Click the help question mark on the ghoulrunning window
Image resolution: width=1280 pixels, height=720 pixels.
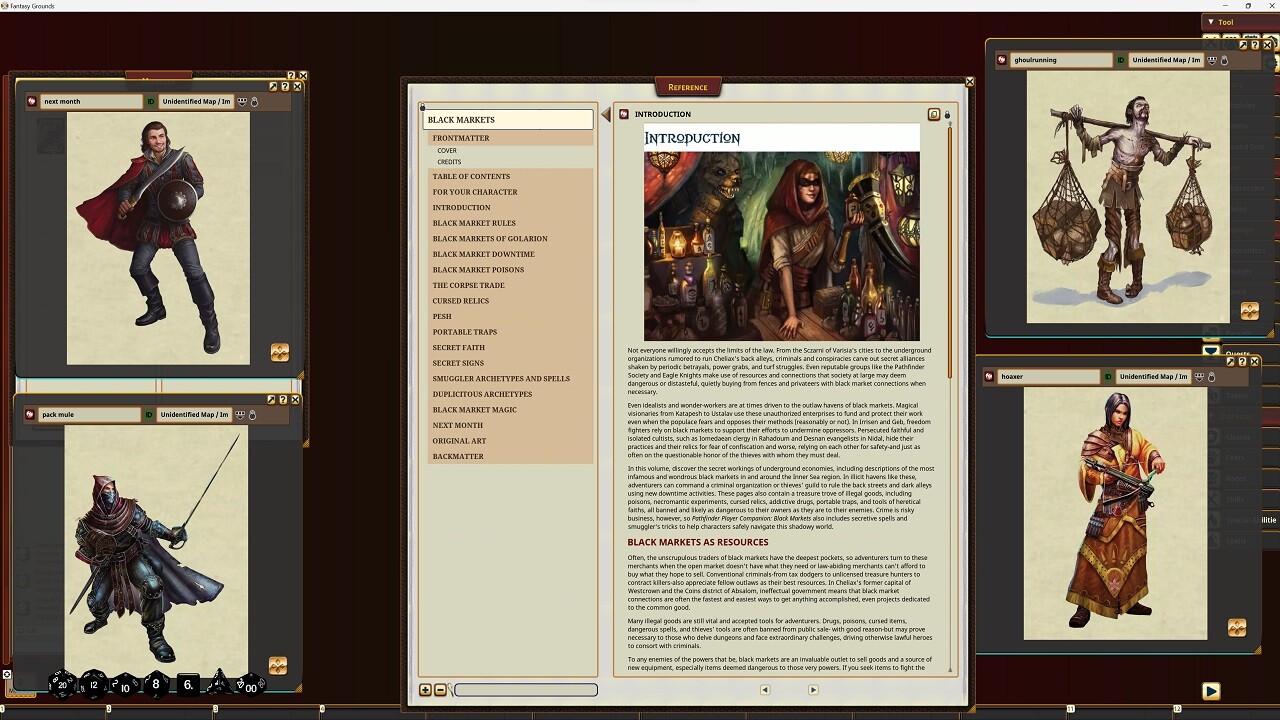click(x=1254, y=45)
